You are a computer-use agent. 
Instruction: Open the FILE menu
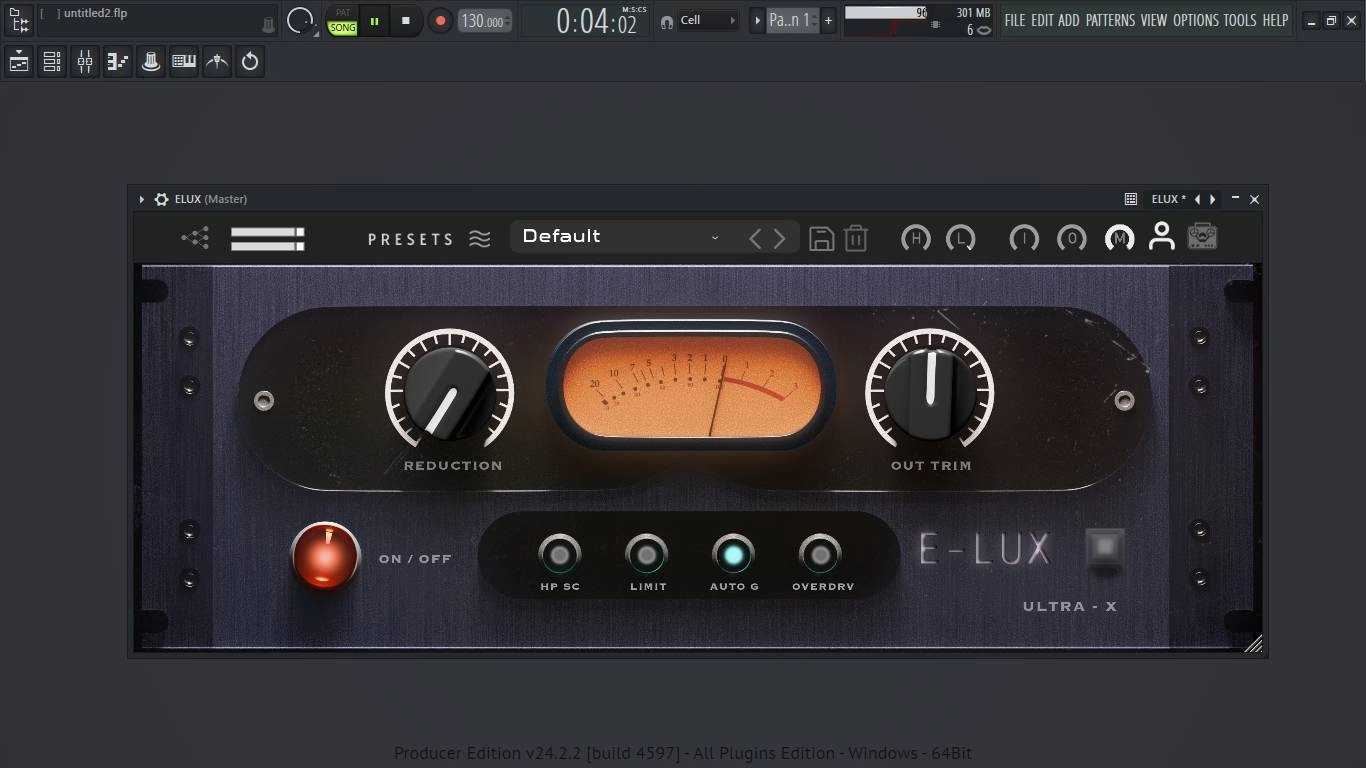click(x=1015, y=20)
